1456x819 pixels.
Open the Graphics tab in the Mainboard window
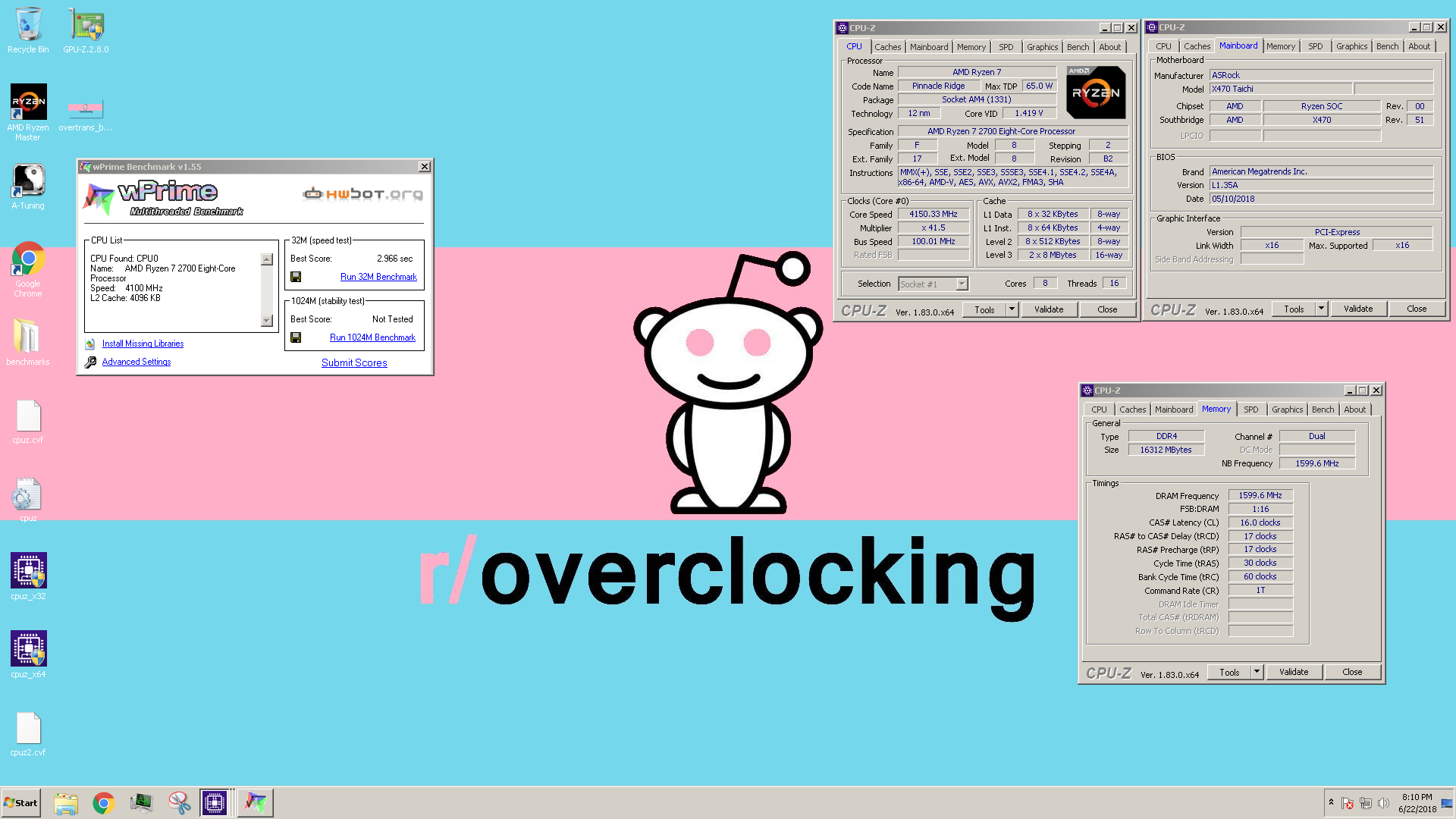click(x=1351, y=46)
